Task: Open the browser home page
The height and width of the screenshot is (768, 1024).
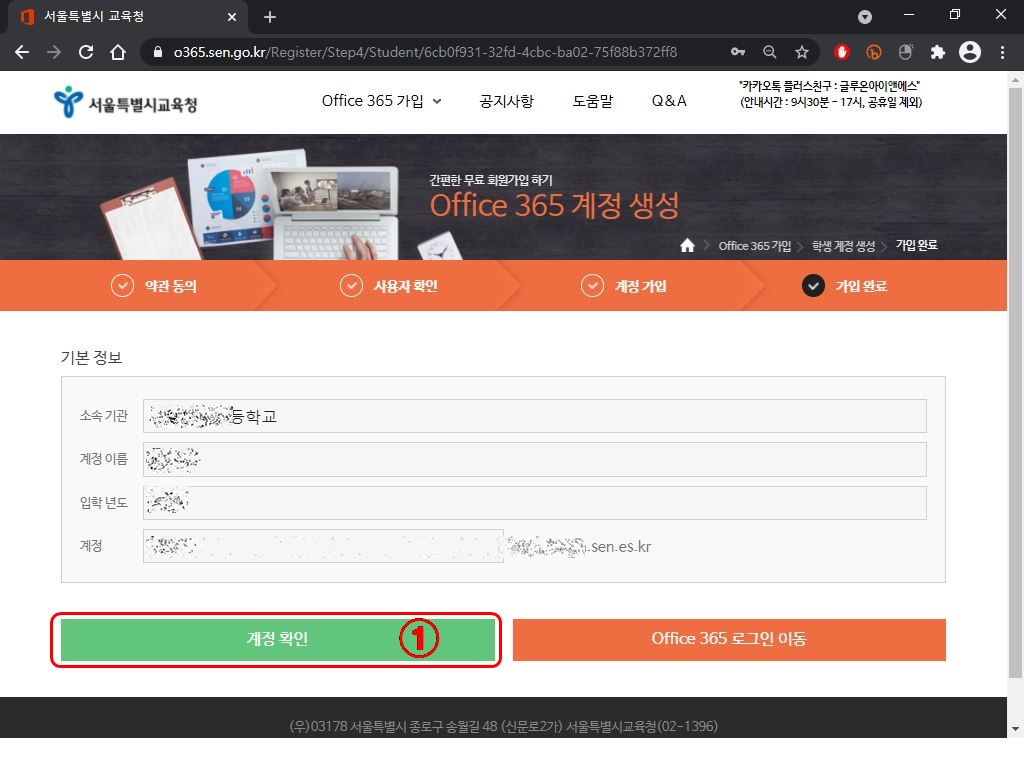Action: (118, 52)
